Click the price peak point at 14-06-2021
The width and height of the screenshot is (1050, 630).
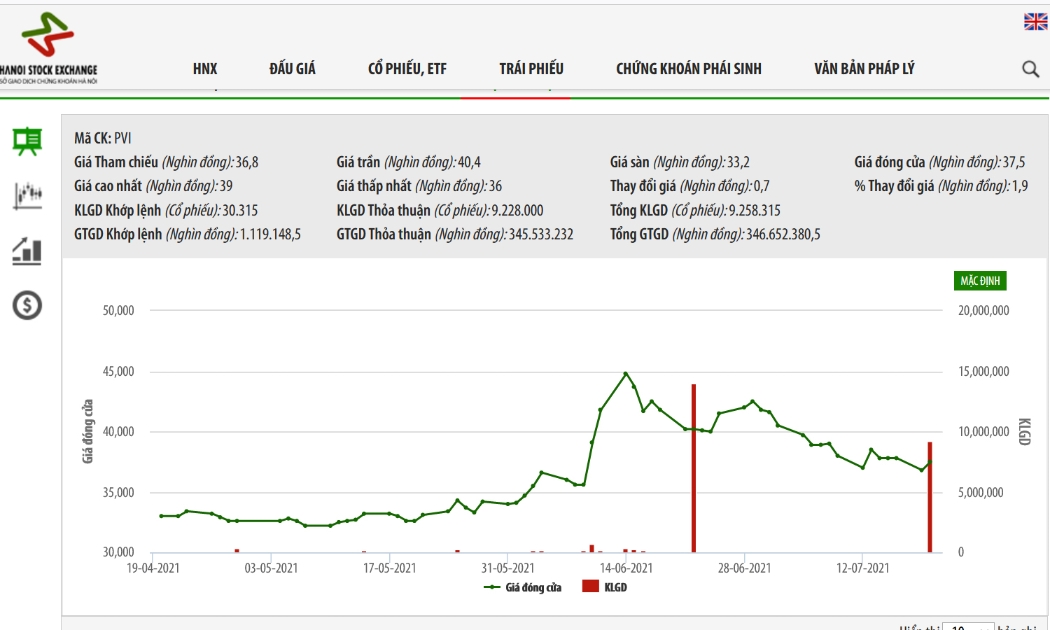(x=626, y=374)
